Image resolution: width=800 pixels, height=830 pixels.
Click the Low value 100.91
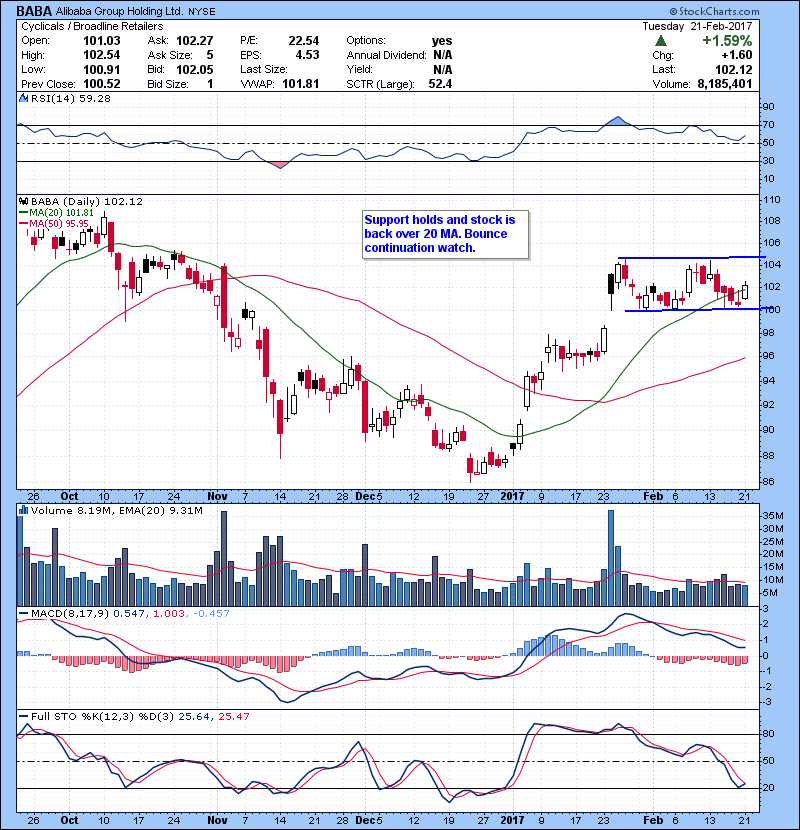click(x=102, y=70)
